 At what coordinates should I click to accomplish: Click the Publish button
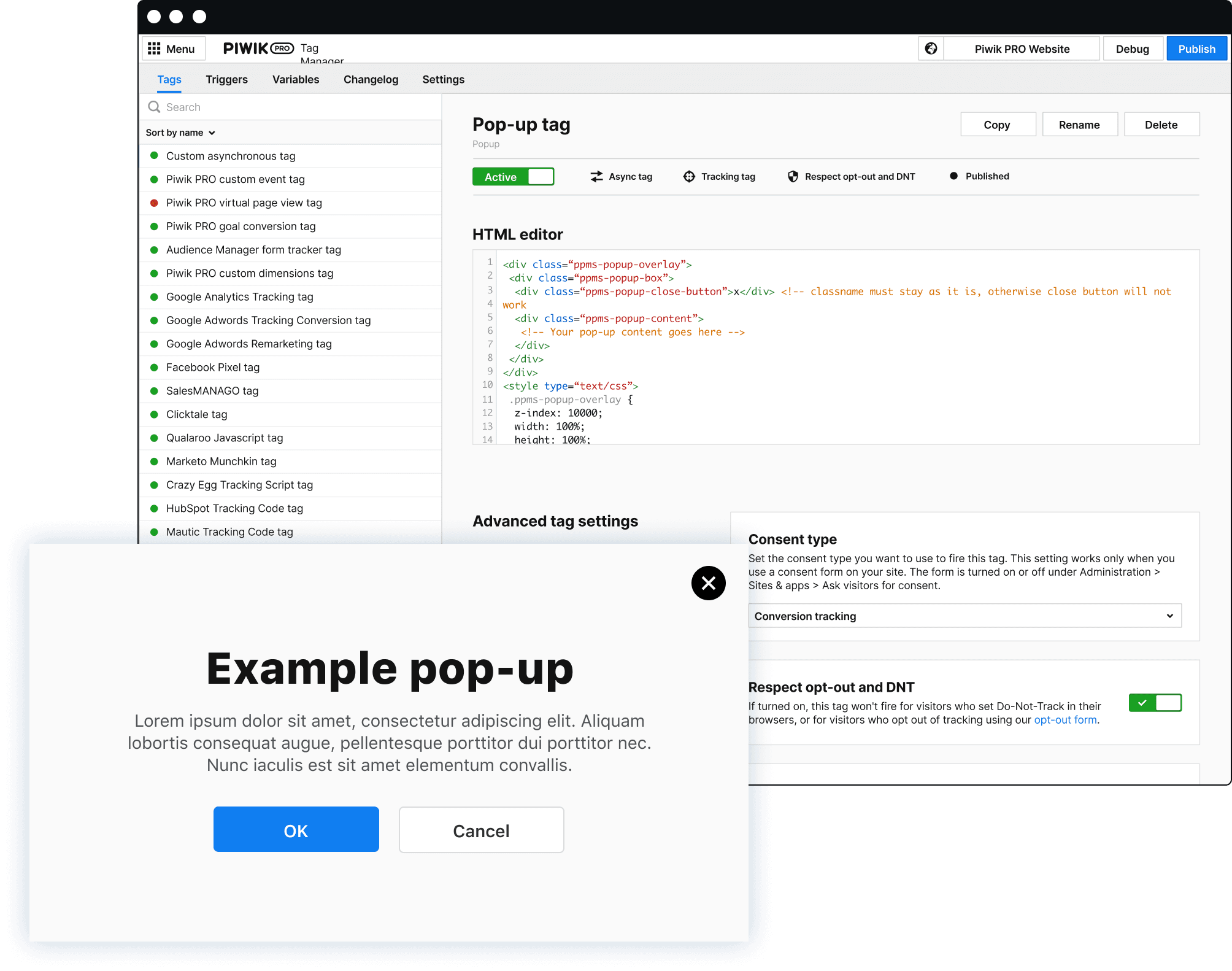coord(1196,48)
